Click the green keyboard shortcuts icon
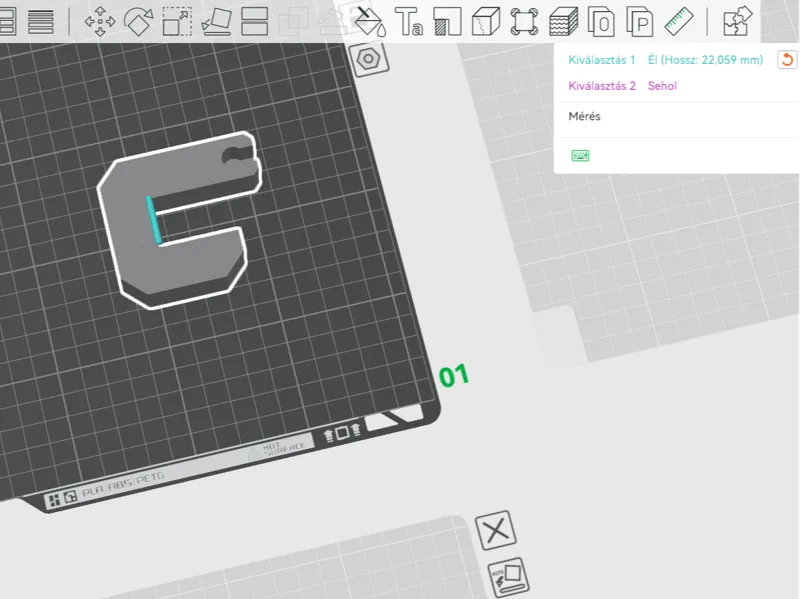Image resolution: width=800 pixels, height=599 pixels. click(x=580, y=156)
